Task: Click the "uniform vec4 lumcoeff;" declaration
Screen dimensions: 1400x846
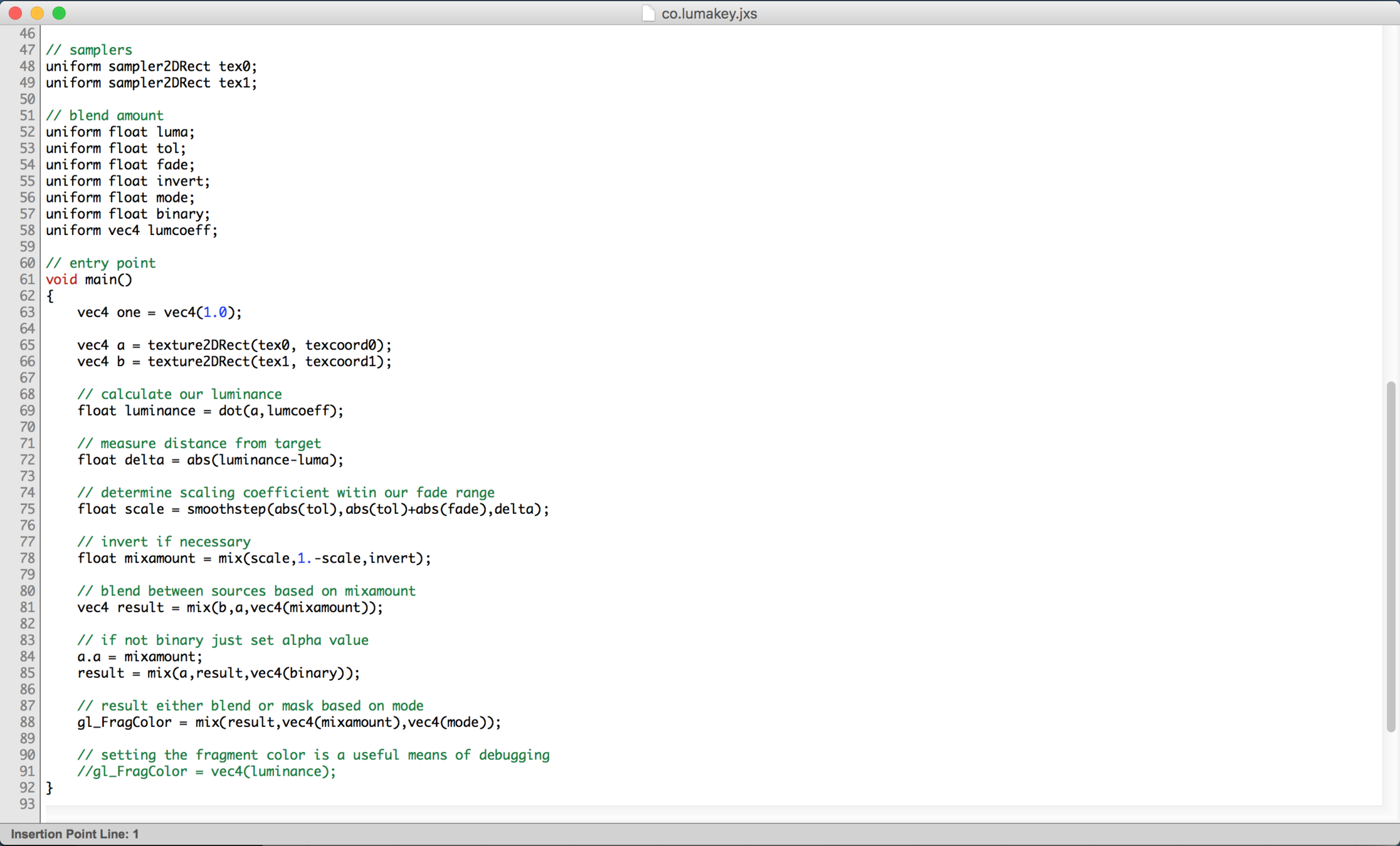Action: tap(132, 230)
